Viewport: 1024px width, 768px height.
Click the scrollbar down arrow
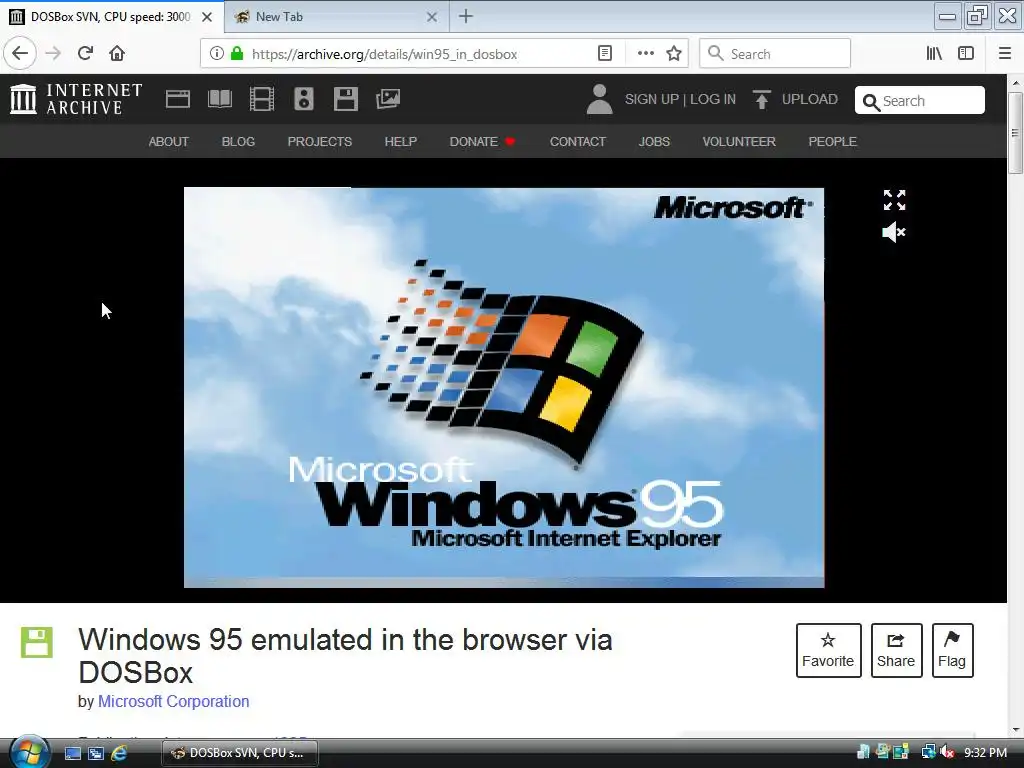[1016, 730]
